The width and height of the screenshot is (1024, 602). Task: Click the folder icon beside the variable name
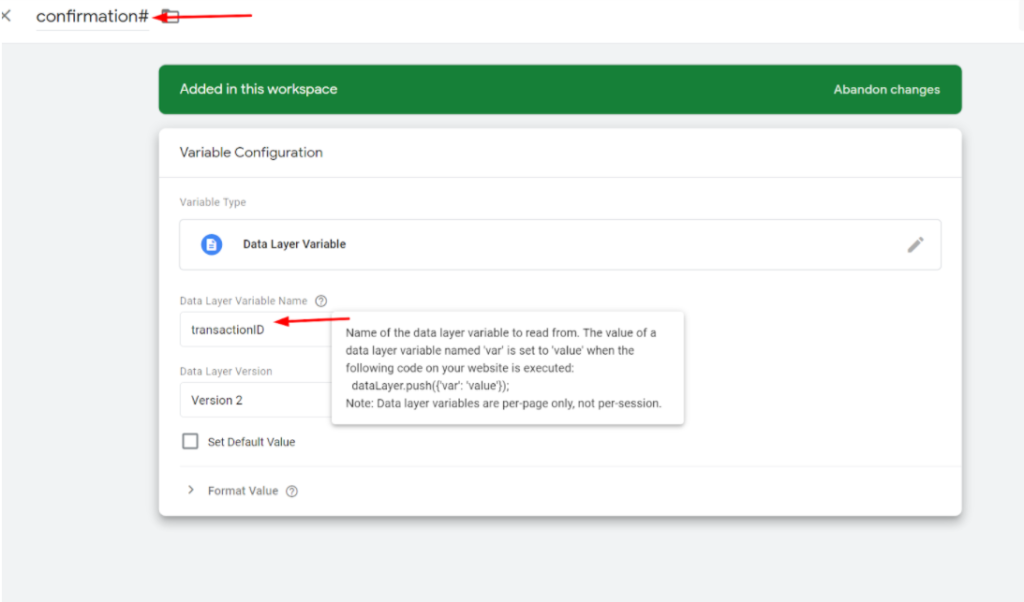(171, 16)
